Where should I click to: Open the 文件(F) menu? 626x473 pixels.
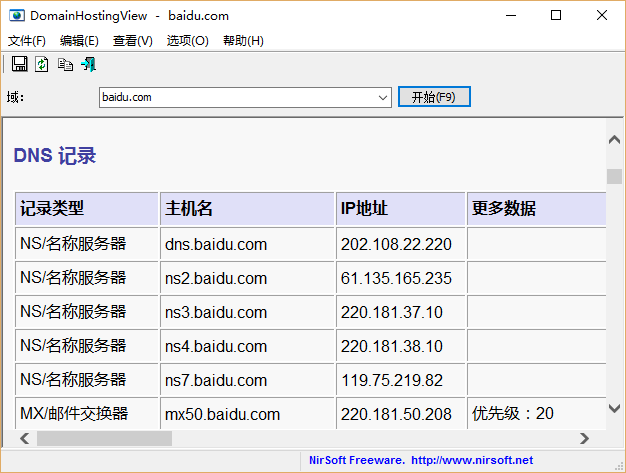[27, 40]
